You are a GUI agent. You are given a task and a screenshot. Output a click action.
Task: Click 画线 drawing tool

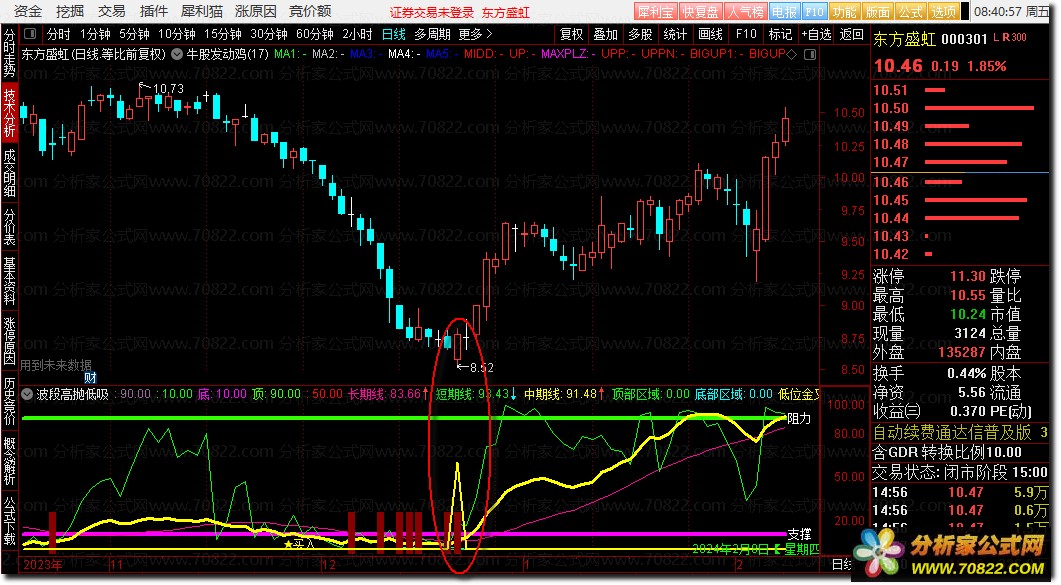coord(710,34)
